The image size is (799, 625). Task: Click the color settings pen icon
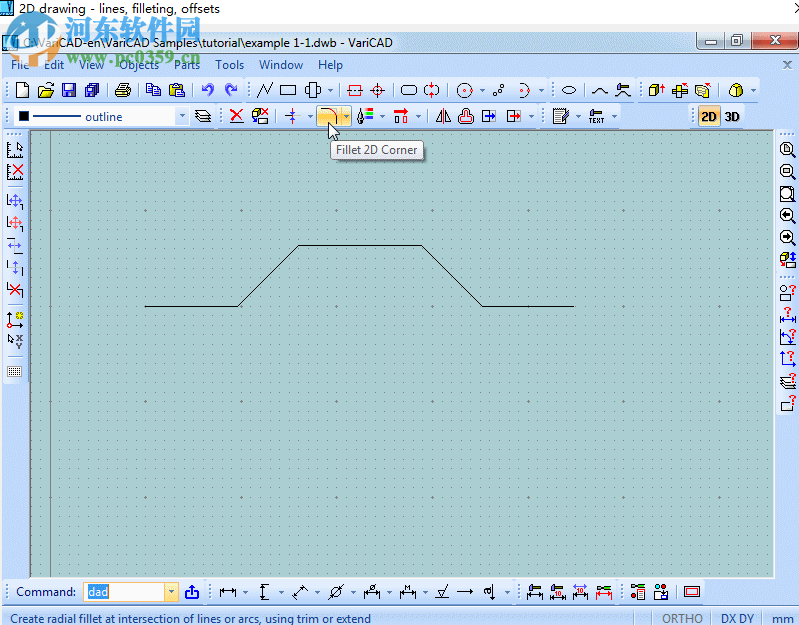[x=365, y=116]
